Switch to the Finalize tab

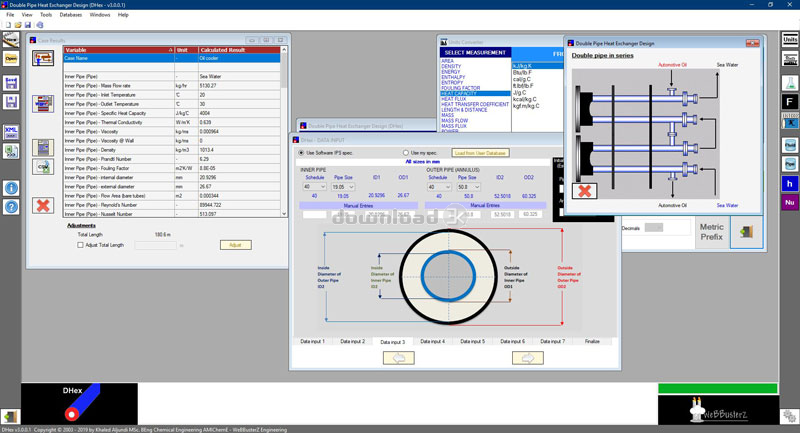(x=592, y=341)
